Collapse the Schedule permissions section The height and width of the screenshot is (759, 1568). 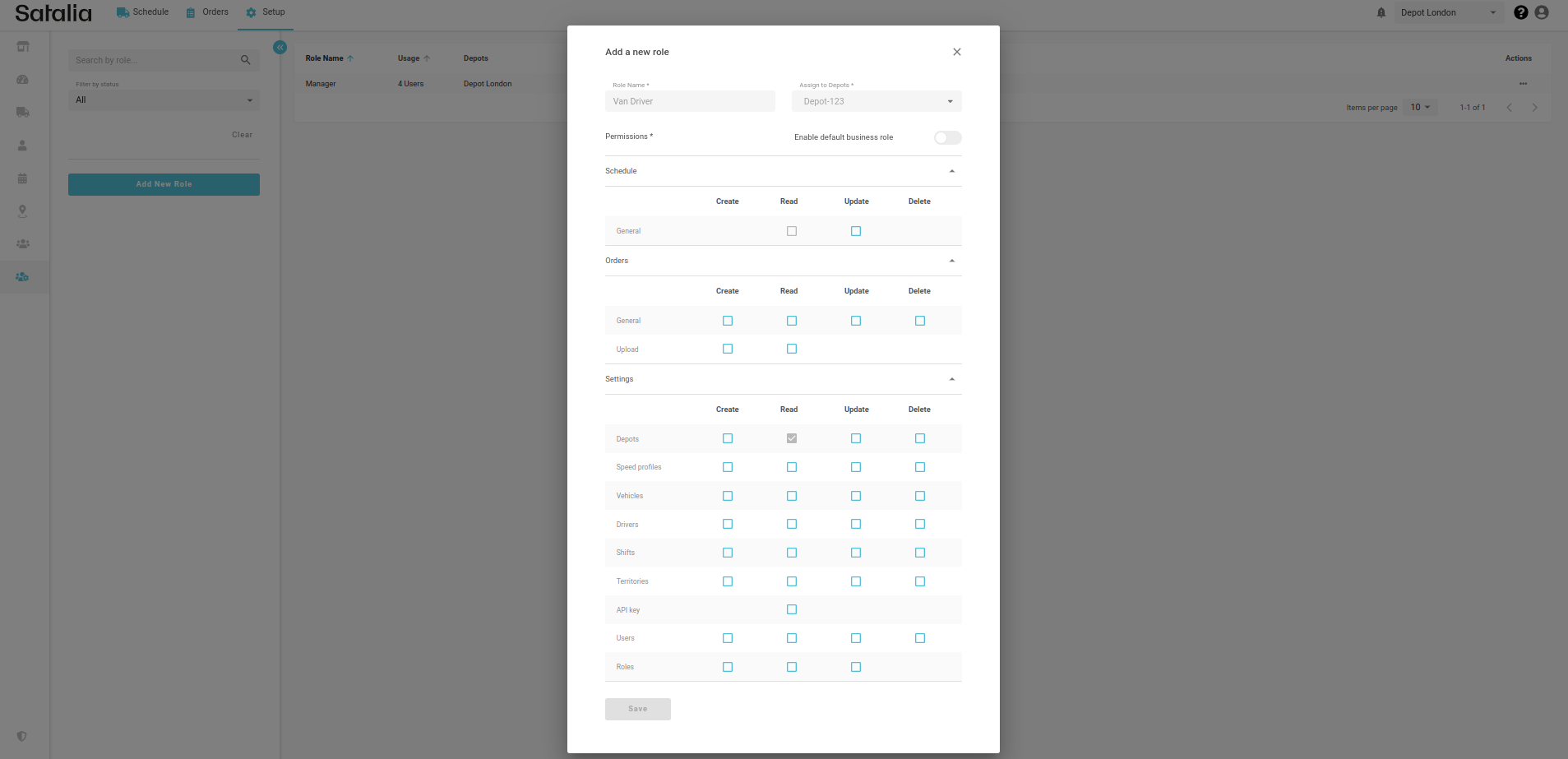[951, 171]
